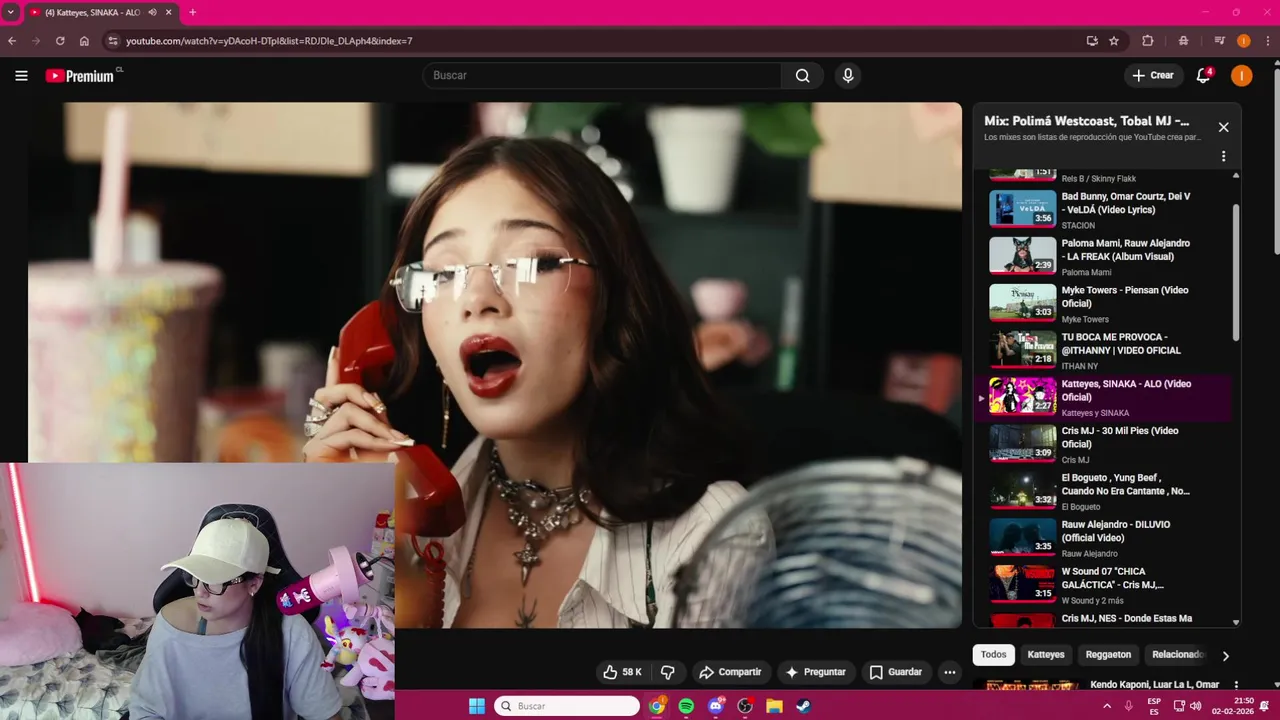Viewport: 1280px width, 720px height.
Task: Select the Katteyes filter chip
Action: point(1046,655)
